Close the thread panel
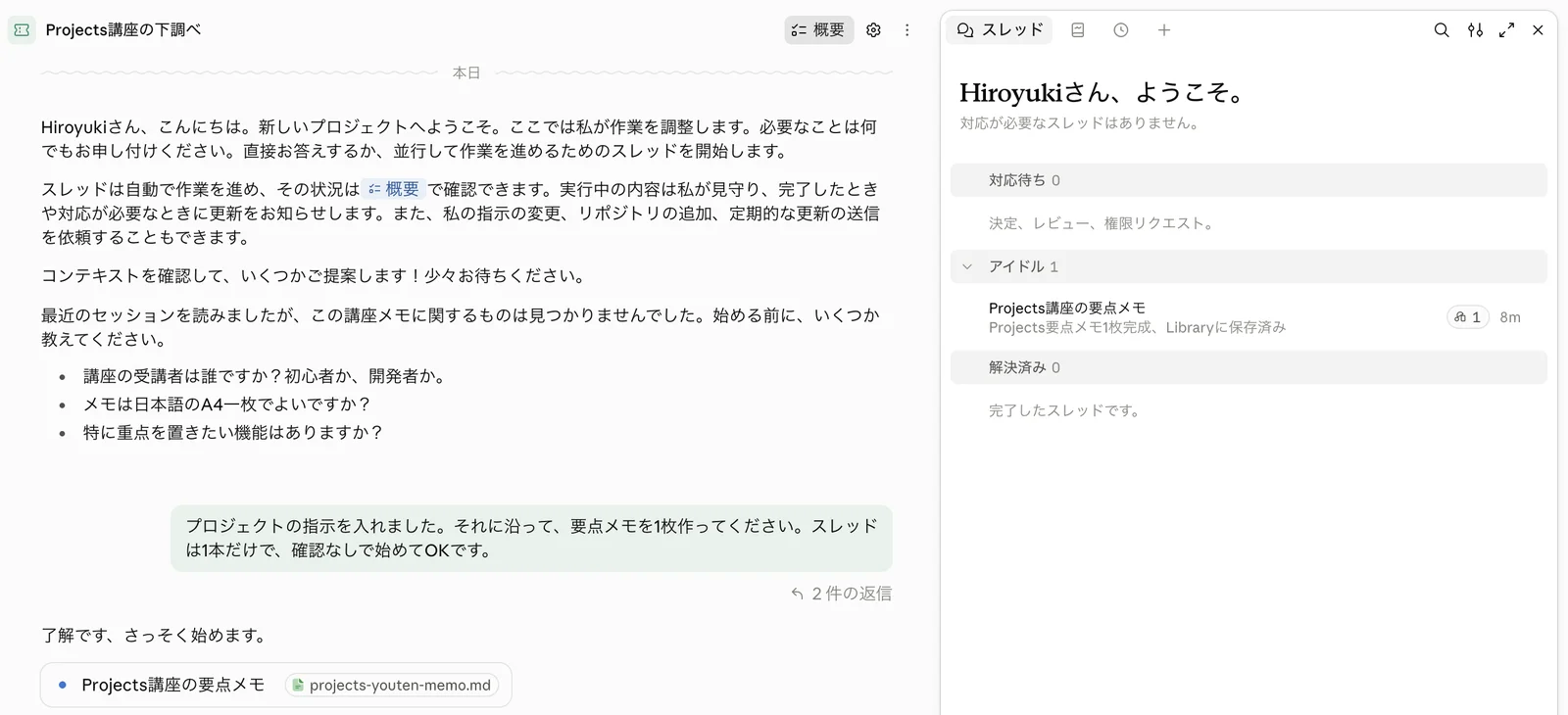1568x715 pixels. (x=1538, y=30)
